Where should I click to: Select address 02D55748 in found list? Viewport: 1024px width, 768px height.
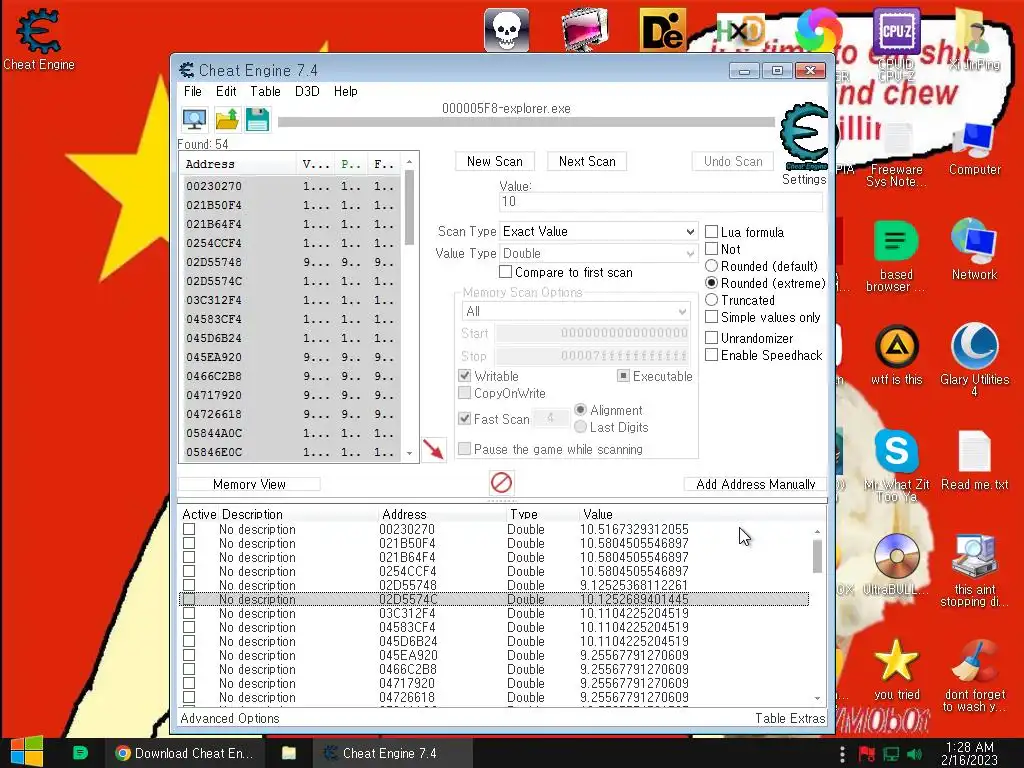[x=291, y=262]
